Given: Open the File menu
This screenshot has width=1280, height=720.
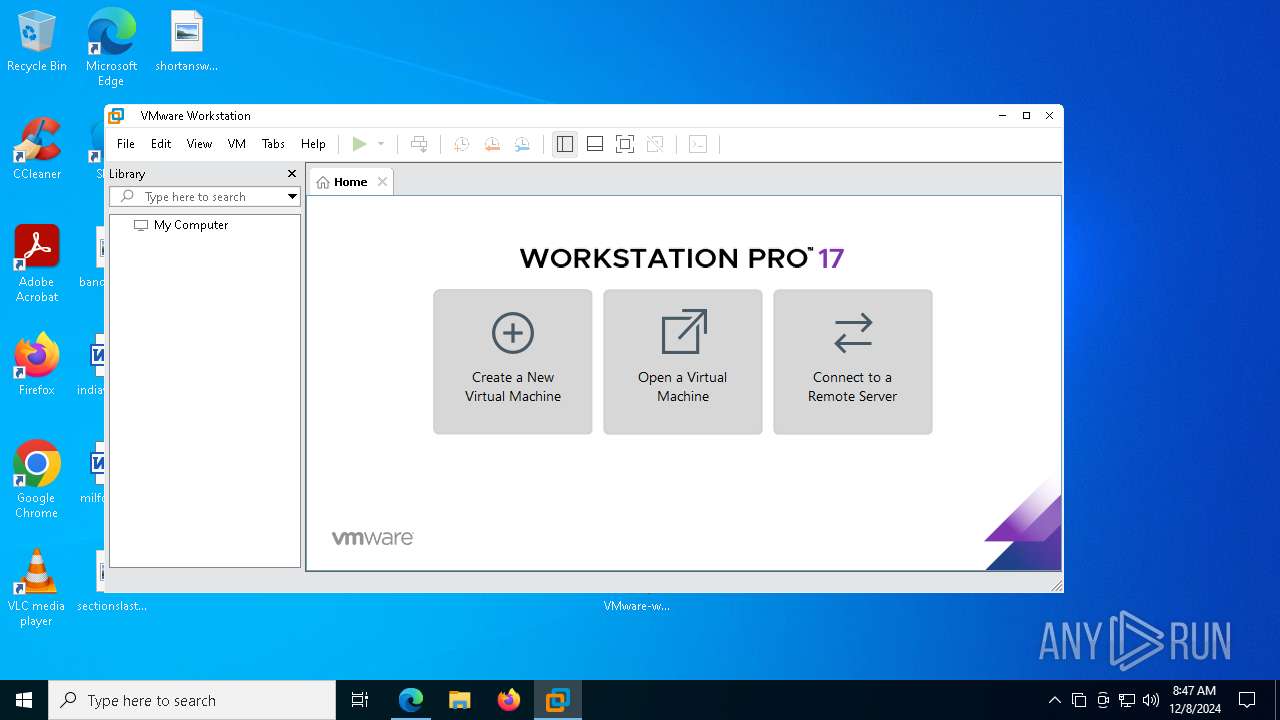Looking at the screenshot, I should [126, 144].
